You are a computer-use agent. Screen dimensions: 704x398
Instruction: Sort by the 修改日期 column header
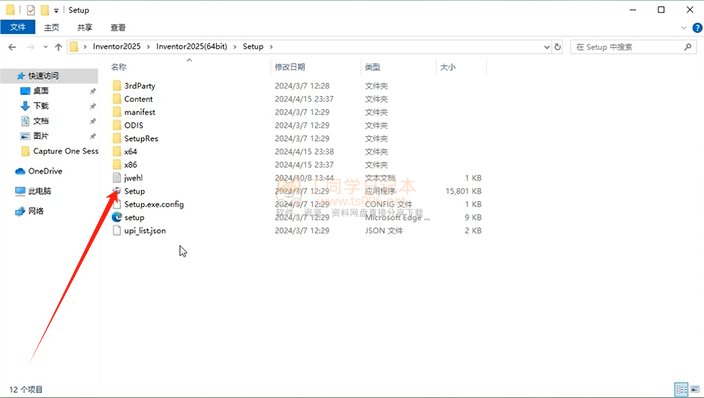click(290, 67)
